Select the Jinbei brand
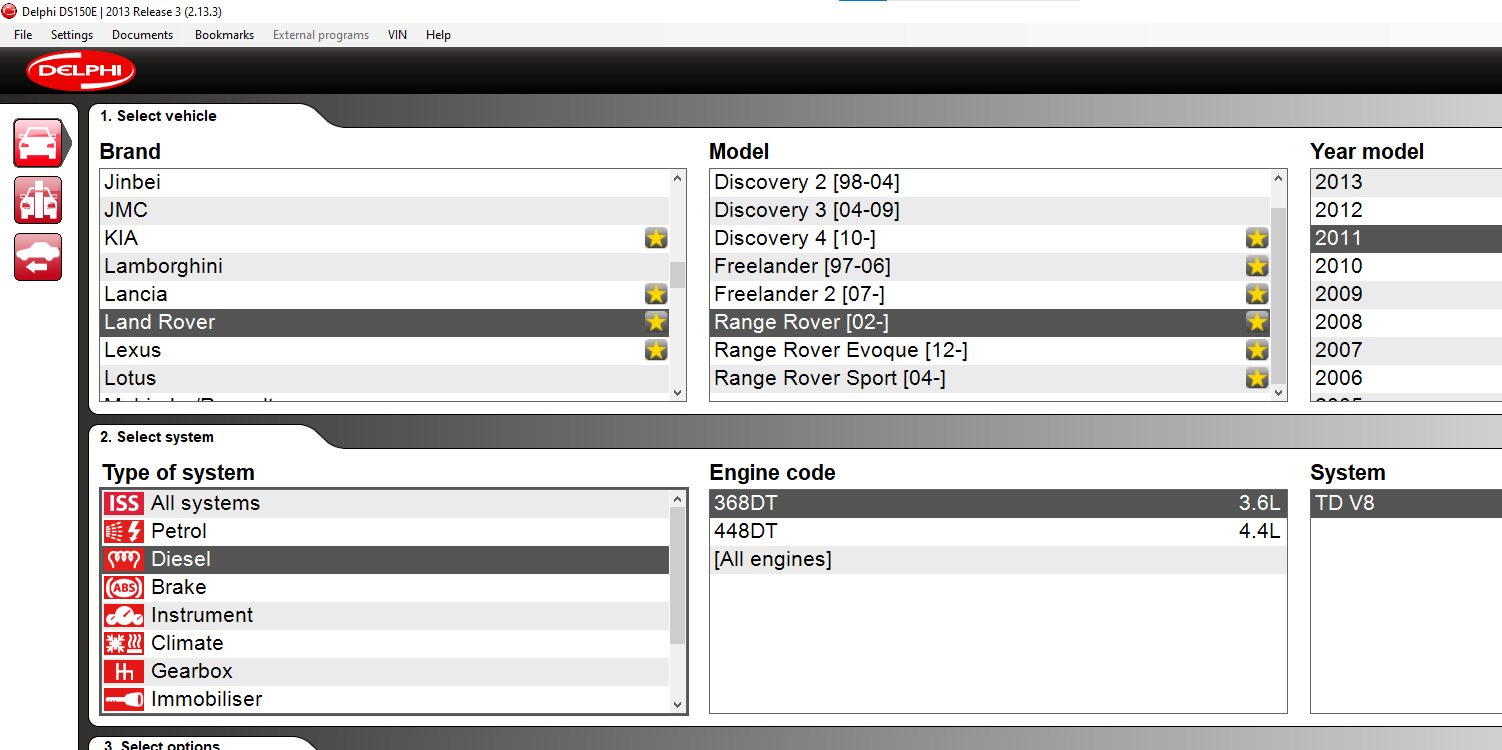Image resolution: width=1502 pixels, height=750 pixels. (x=385, y=182)
